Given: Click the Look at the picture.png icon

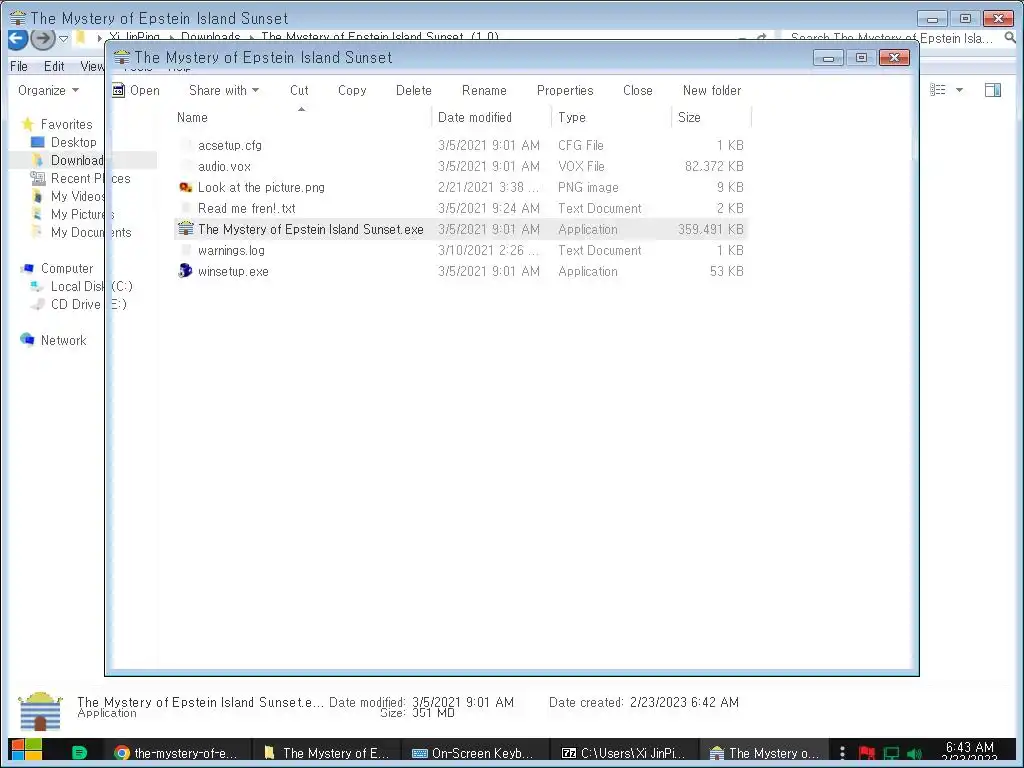Looking at the screenshot, I should click(x=185, y=187).
